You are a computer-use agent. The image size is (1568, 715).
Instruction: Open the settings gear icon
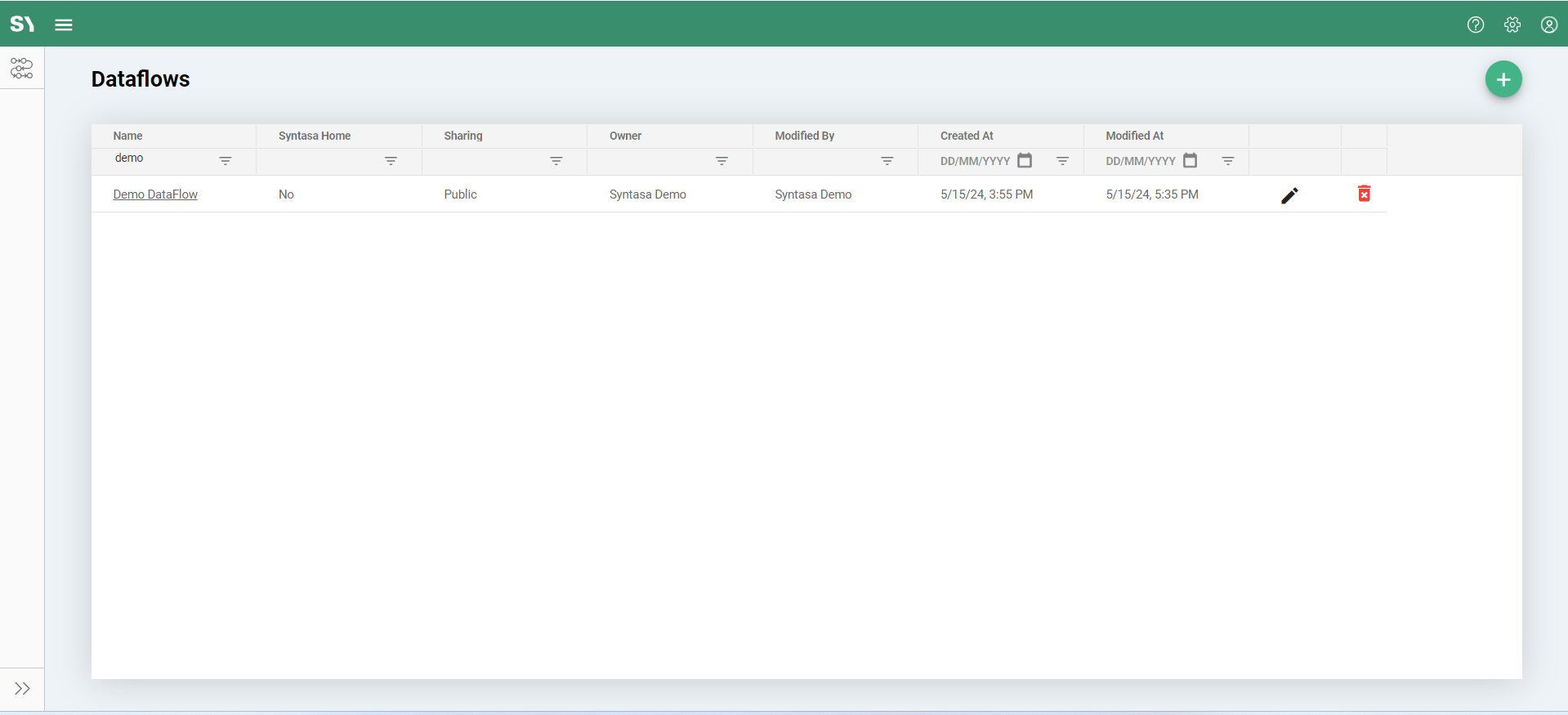(1512, 25)
